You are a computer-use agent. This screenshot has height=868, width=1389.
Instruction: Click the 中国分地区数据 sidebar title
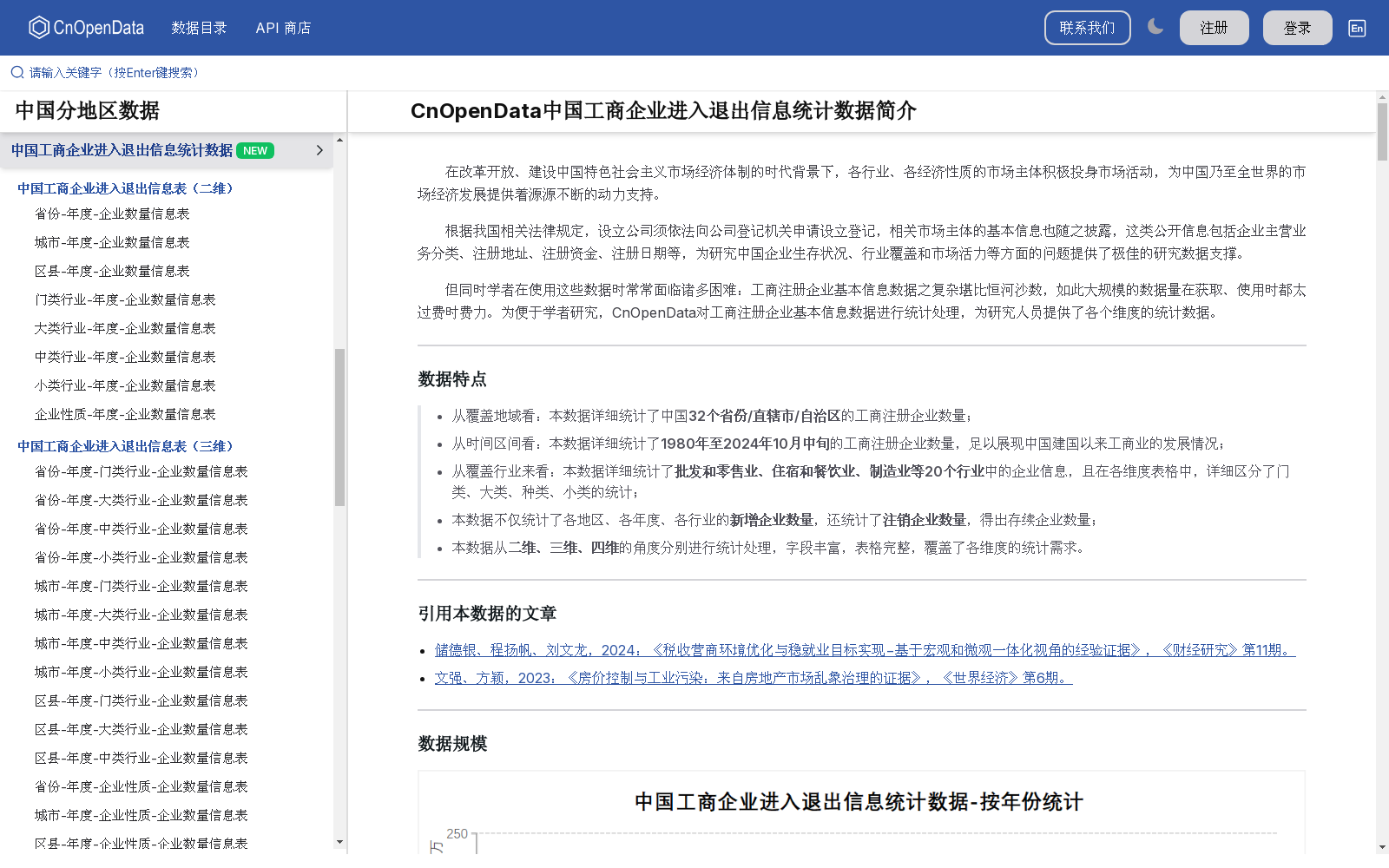(x=88, y=111)
